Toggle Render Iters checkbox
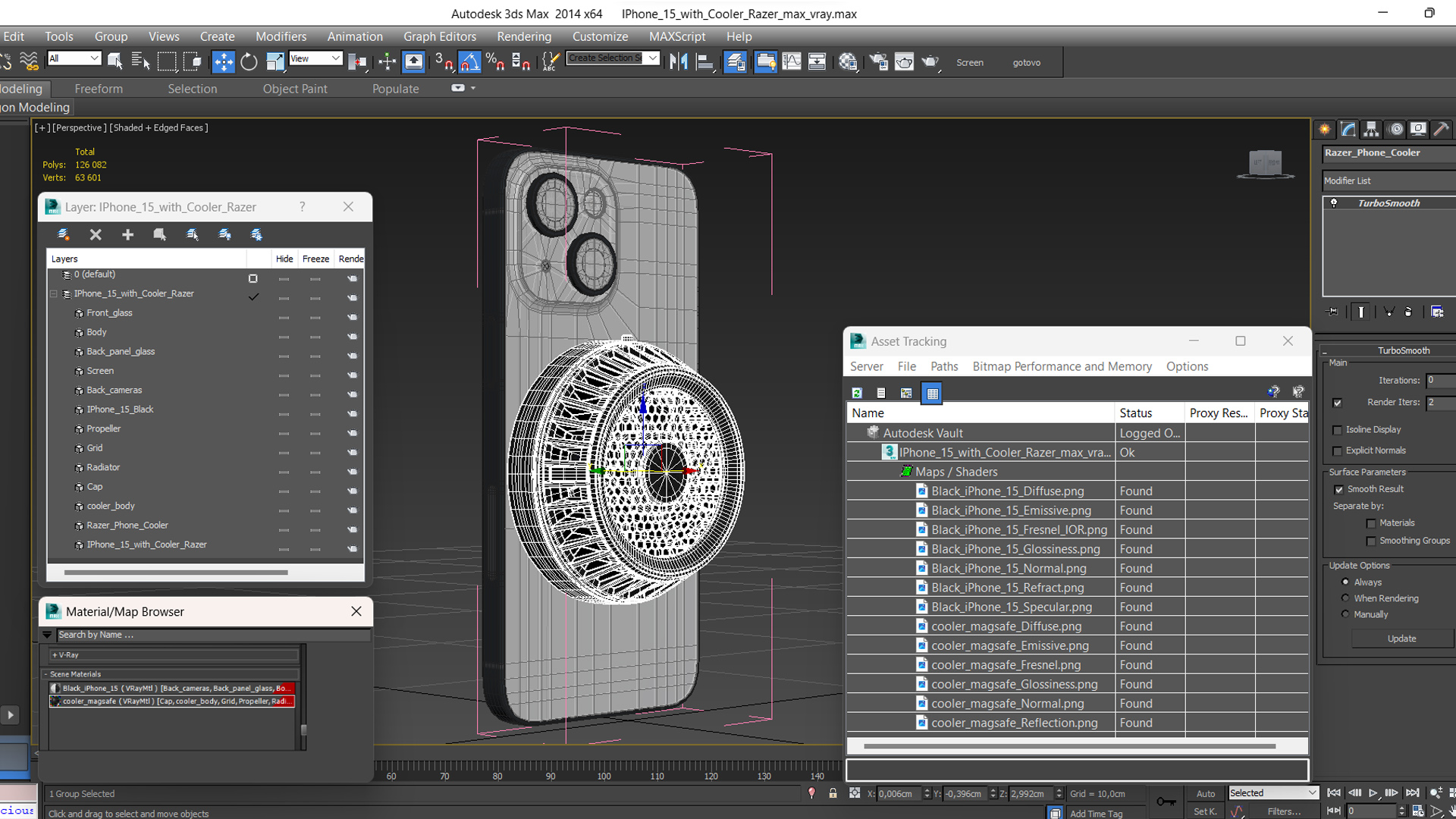1456x819 pixels. 1337,403
